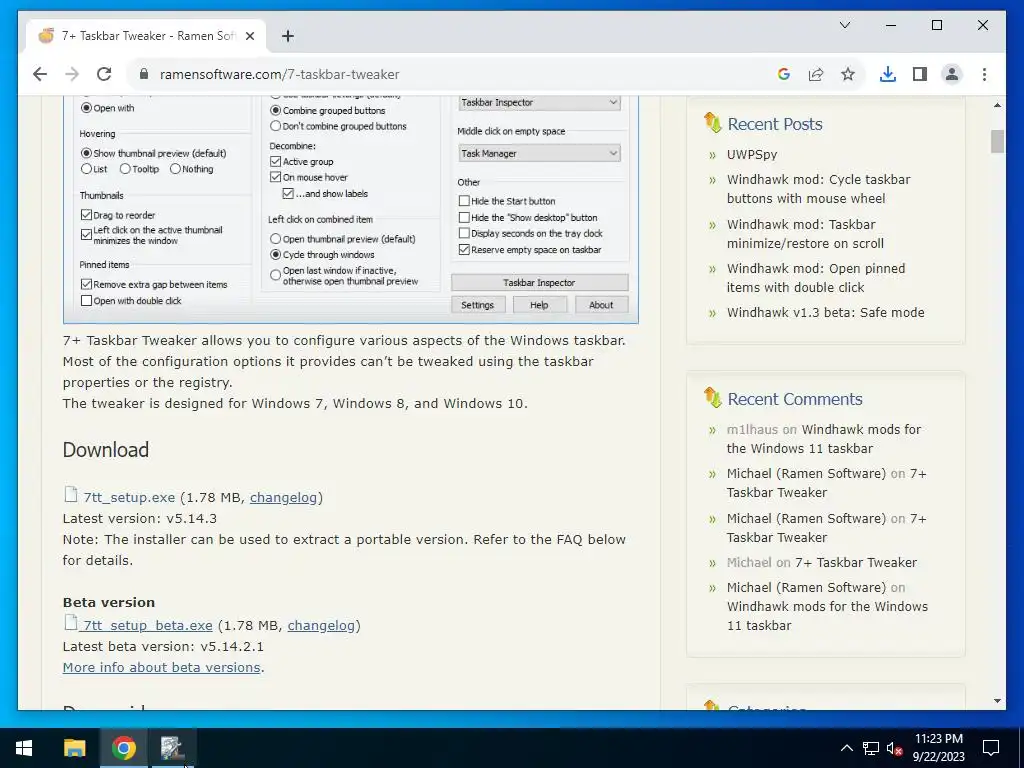Viewport: 1024px width, 768px height.
Task: Click the forward navigation arrow
Action: coord(72,74)
